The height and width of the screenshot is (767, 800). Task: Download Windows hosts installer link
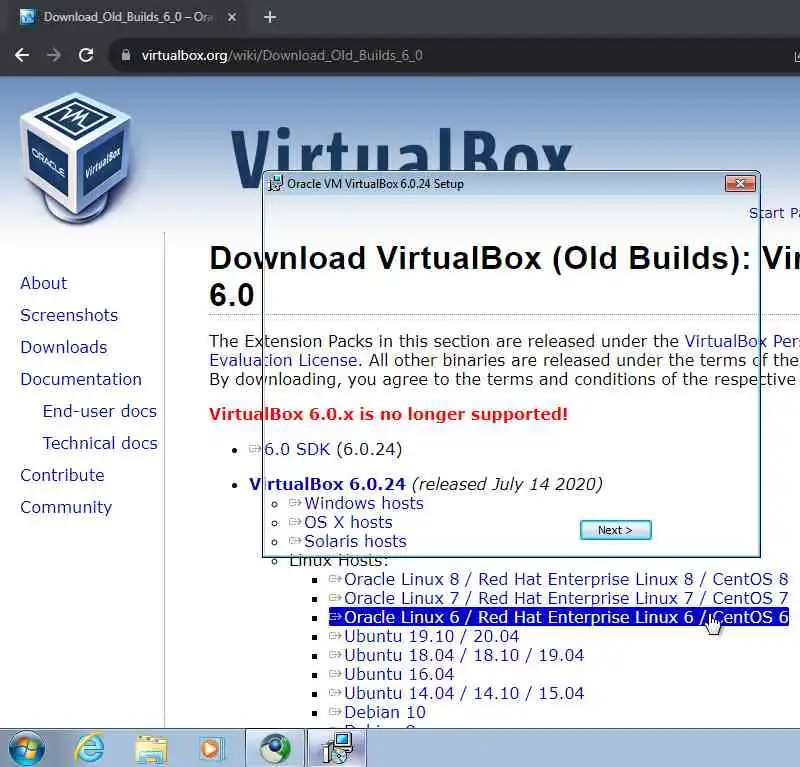pos(364,503)
